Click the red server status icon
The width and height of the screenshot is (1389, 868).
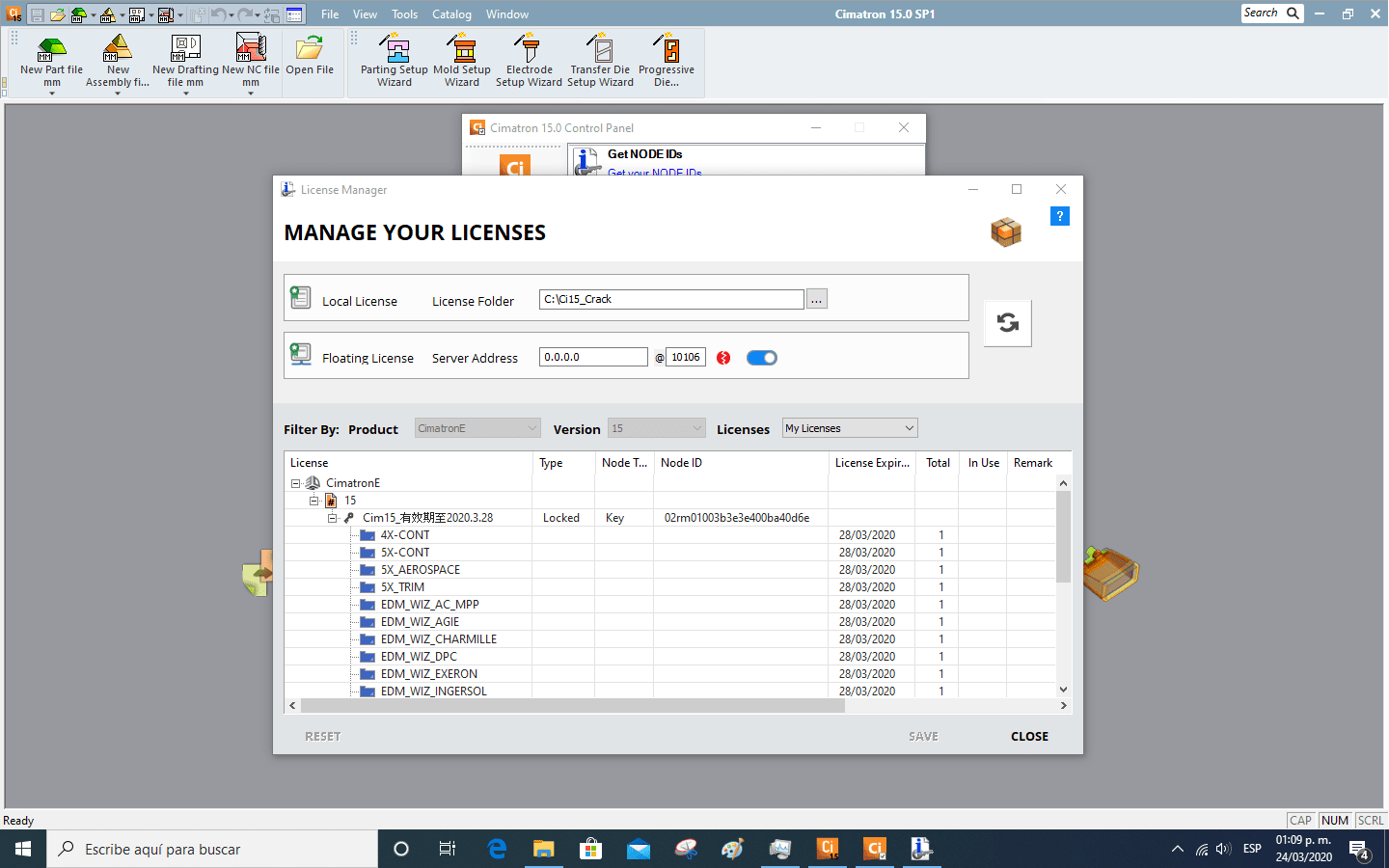(723, 358)
